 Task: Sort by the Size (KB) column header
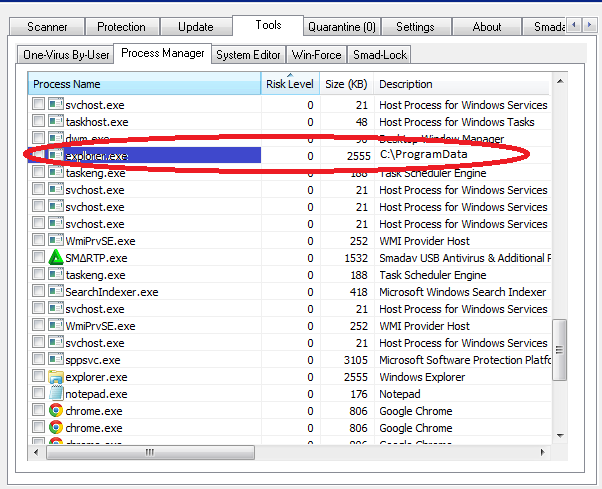click(x=346, y=84)
